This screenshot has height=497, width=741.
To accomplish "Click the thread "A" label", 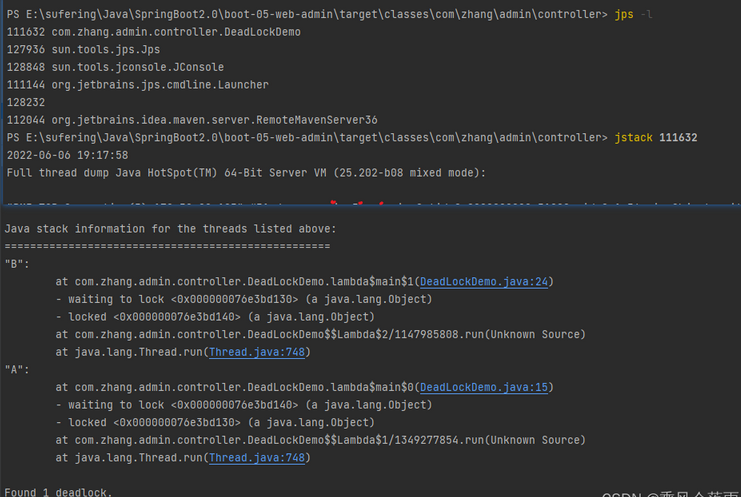I will tap(17, 370).
